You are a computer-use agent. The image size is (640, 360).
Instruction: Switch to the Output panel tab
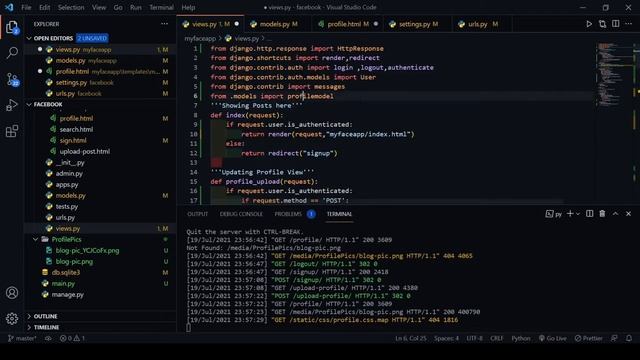(x=198, y=214)
